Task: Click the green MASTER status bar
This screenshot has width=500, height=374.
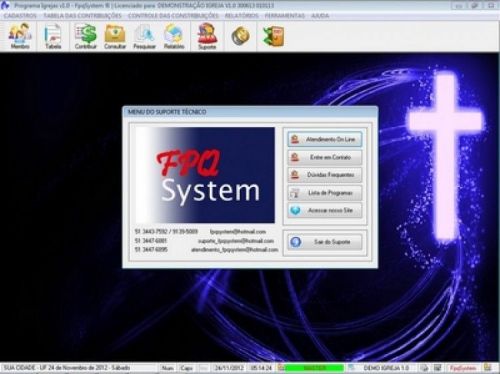Action: pos(314,368)
